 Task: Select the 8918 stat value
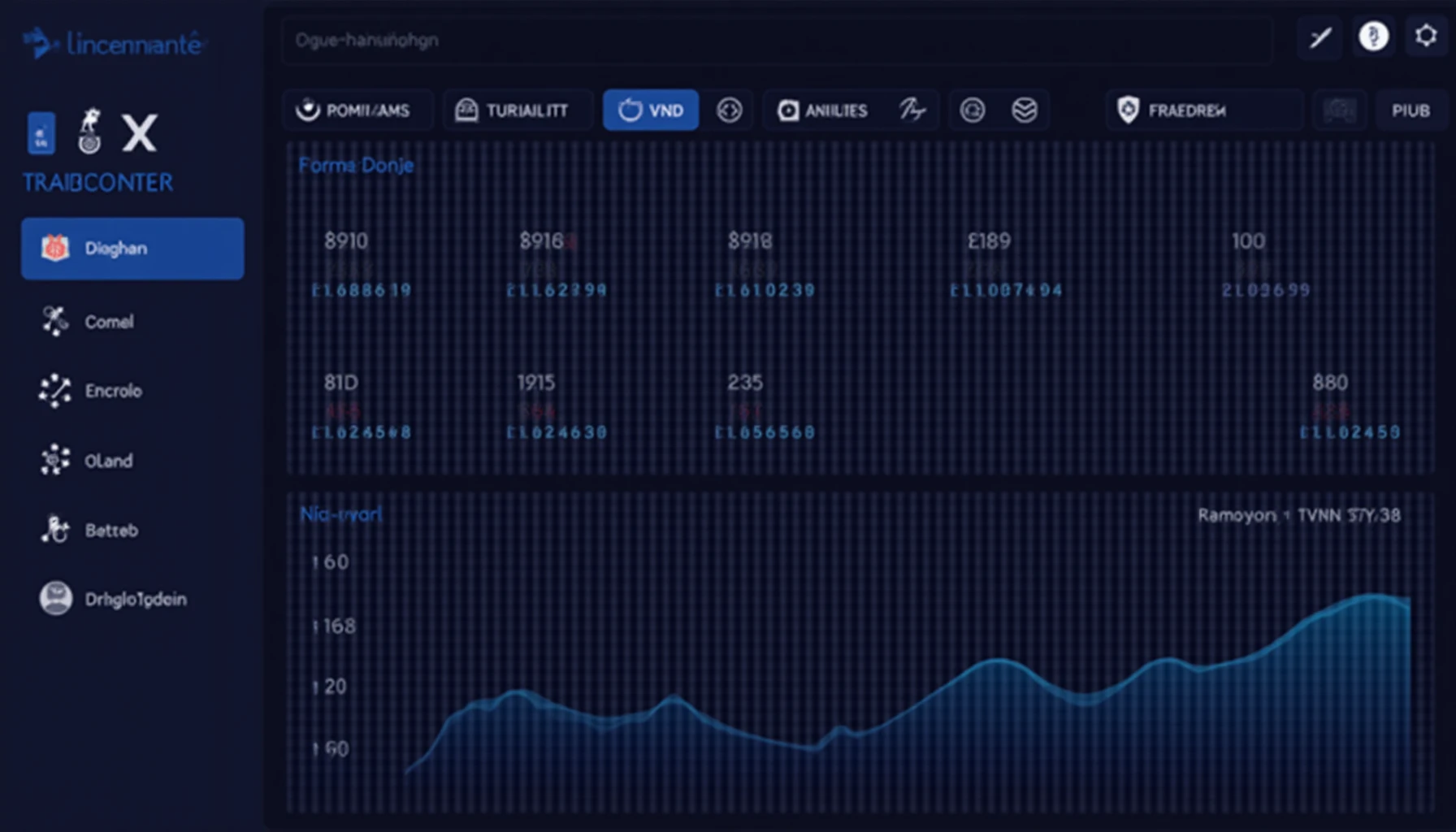click(750, 241)
